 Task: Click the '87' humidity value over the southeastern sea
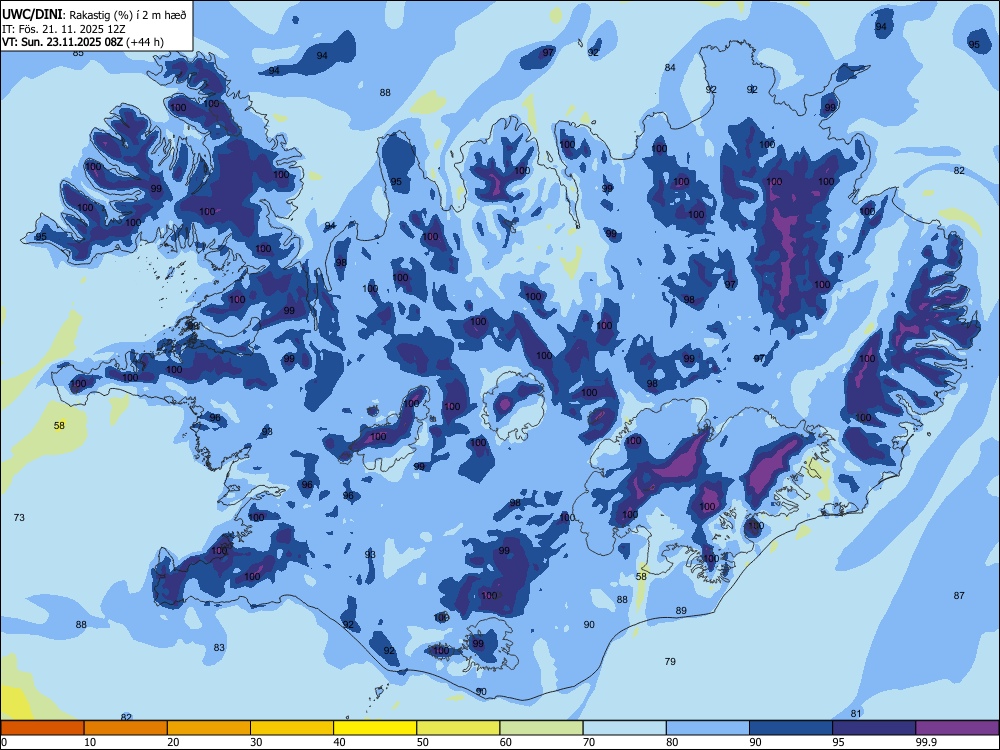tap(959, 596)
